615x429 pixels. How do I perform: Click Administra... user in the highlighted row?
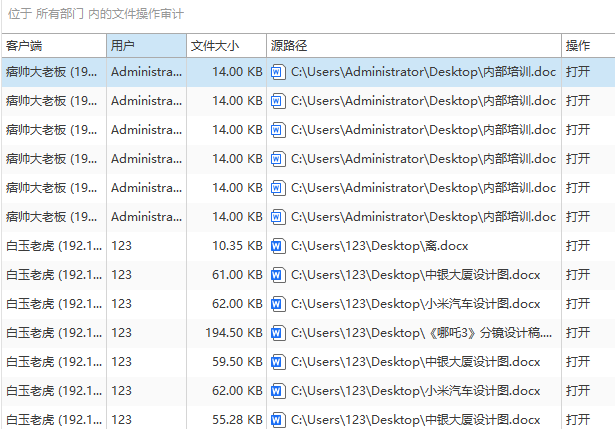(146, 73)
